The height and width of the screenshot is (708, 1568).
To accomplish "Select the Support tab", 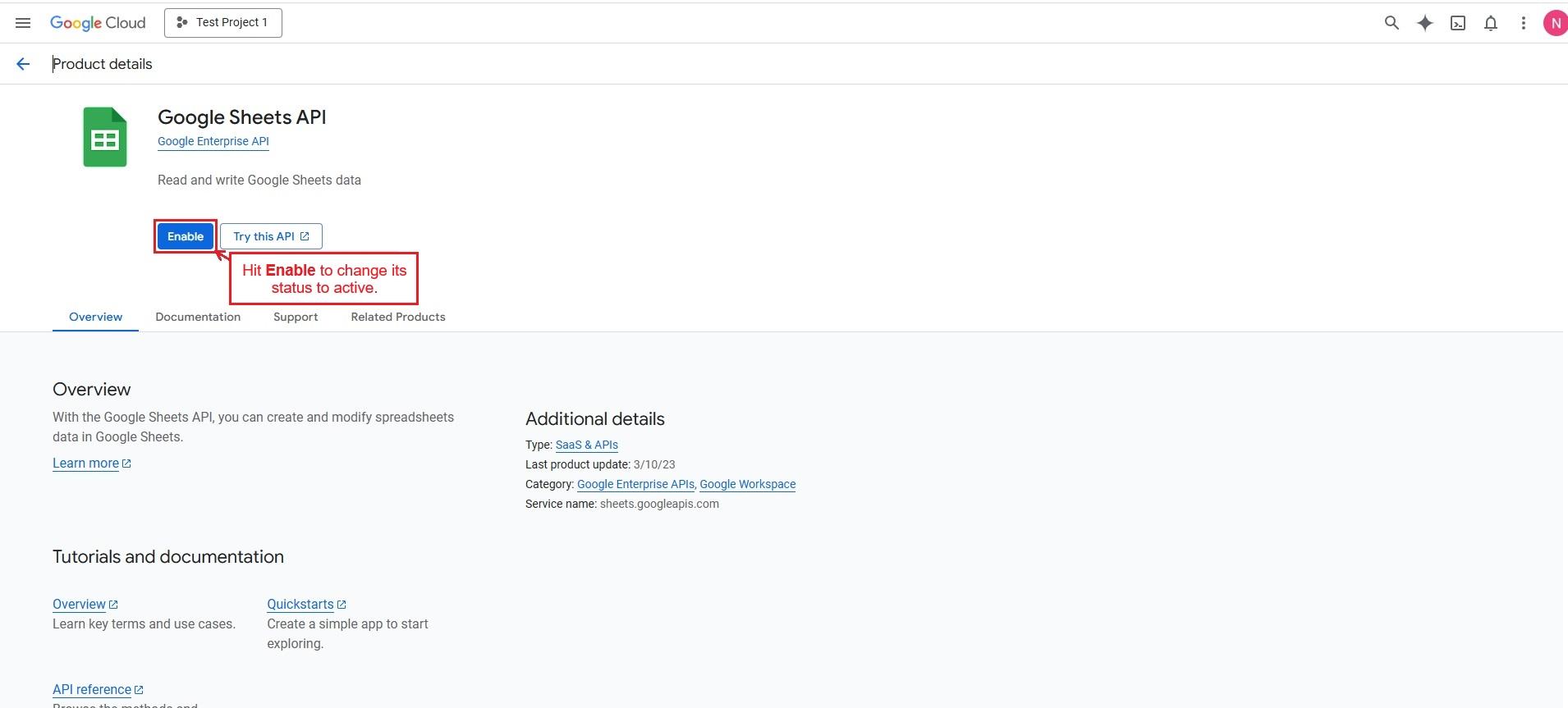I will [296, 317].
